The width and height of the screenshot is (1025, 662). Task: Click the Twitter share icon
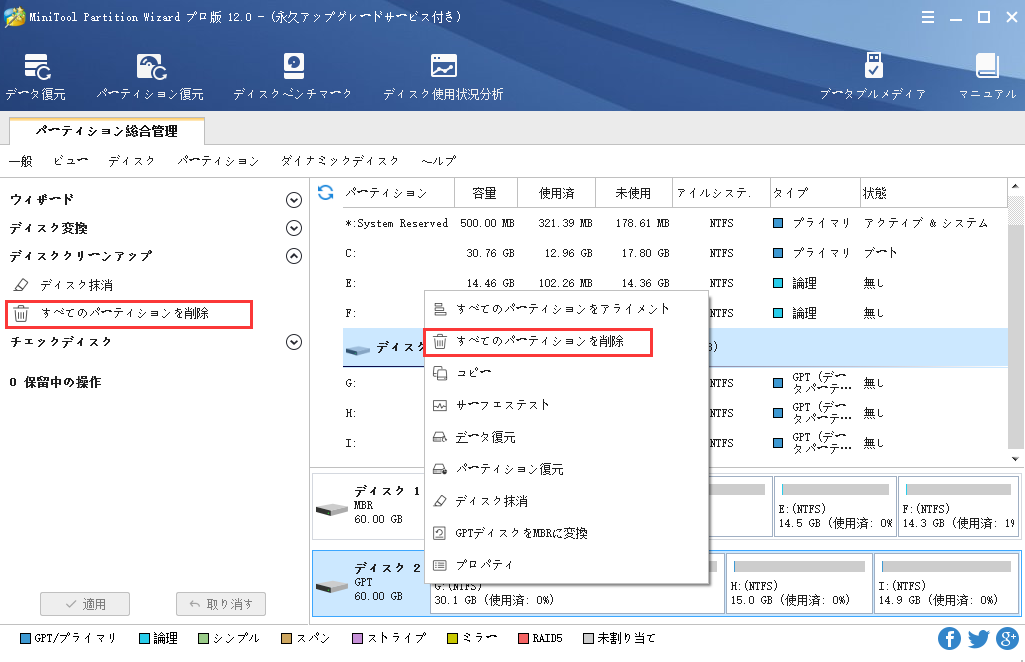pyautogui.click(x=978, y=638)
